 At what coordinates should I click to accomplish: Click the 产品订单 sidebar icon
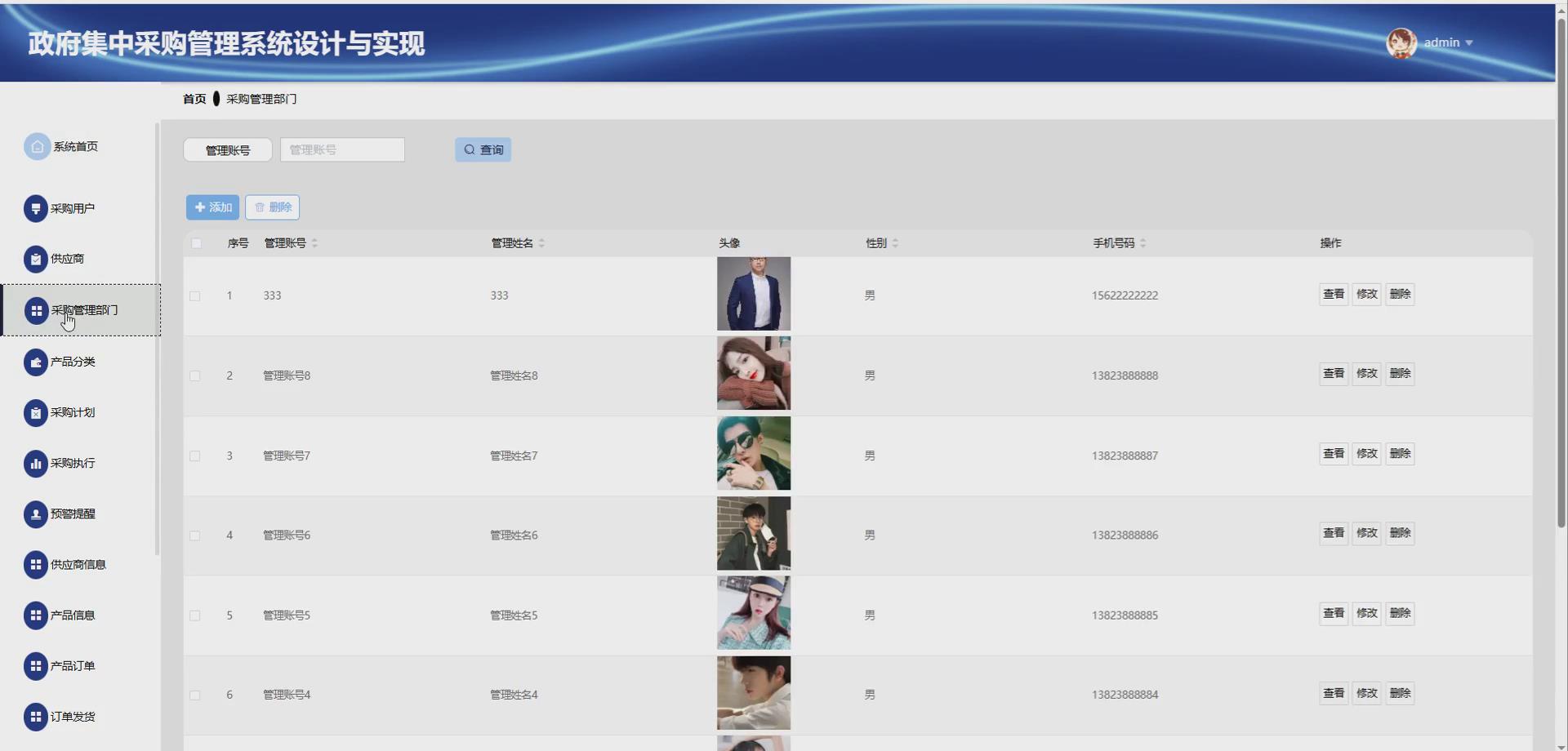click(35, 665)
